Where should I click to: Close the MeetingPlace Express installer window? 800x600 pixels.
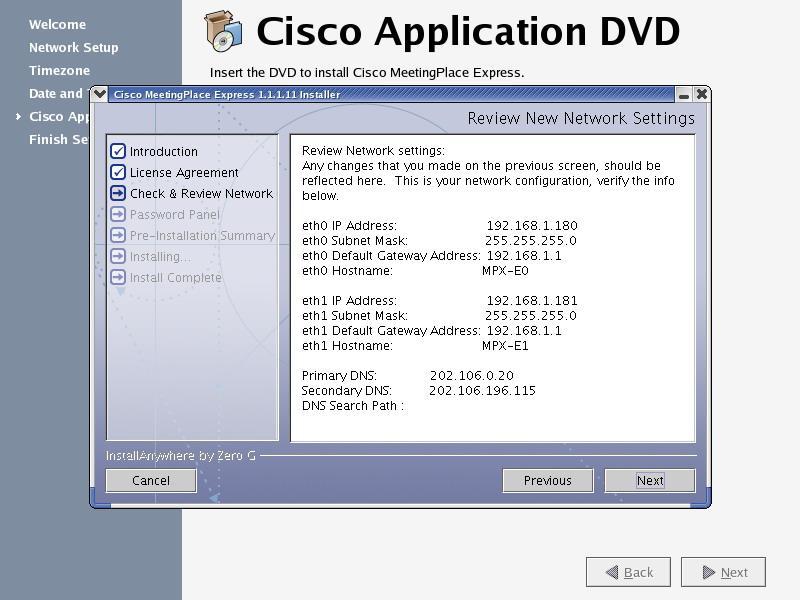click(x=702, y=94)
